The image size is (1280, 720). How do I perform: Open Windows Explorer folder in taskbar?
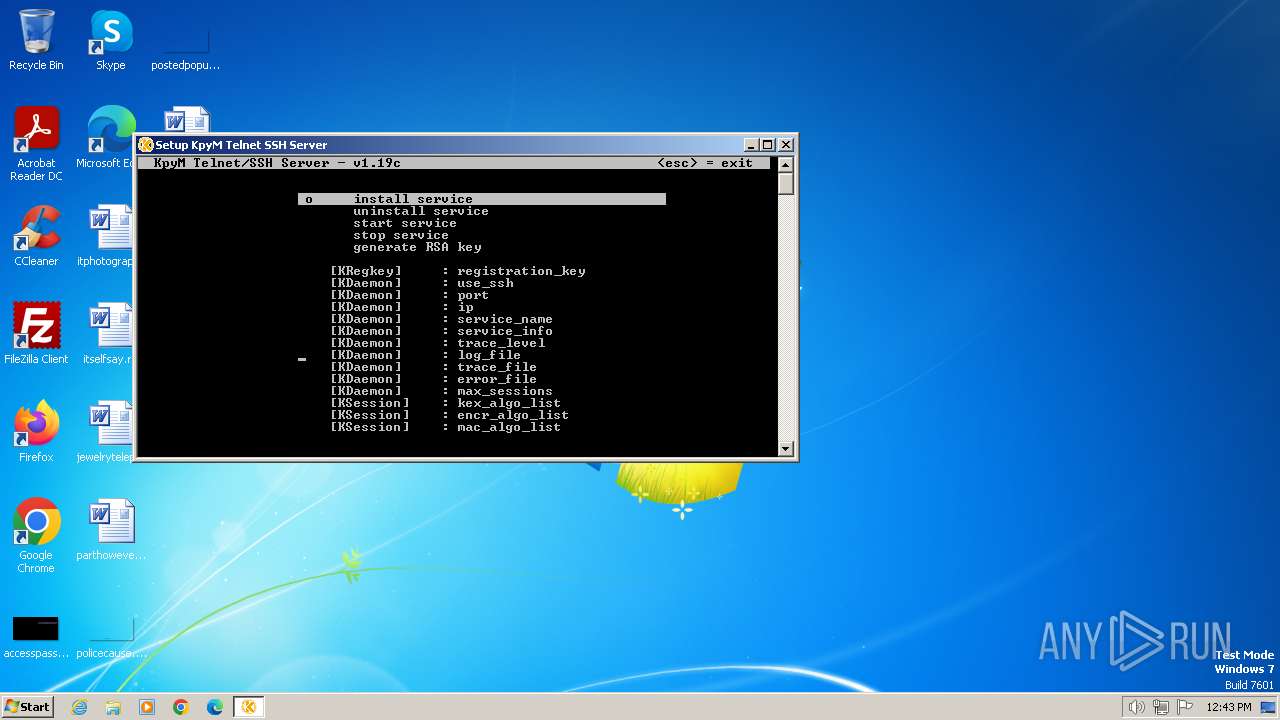[113, 707]
